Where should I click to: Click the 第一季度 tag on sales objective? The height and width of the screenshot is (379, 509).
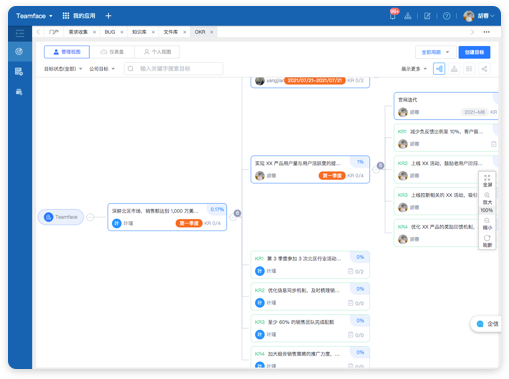[x=189, y=223]
